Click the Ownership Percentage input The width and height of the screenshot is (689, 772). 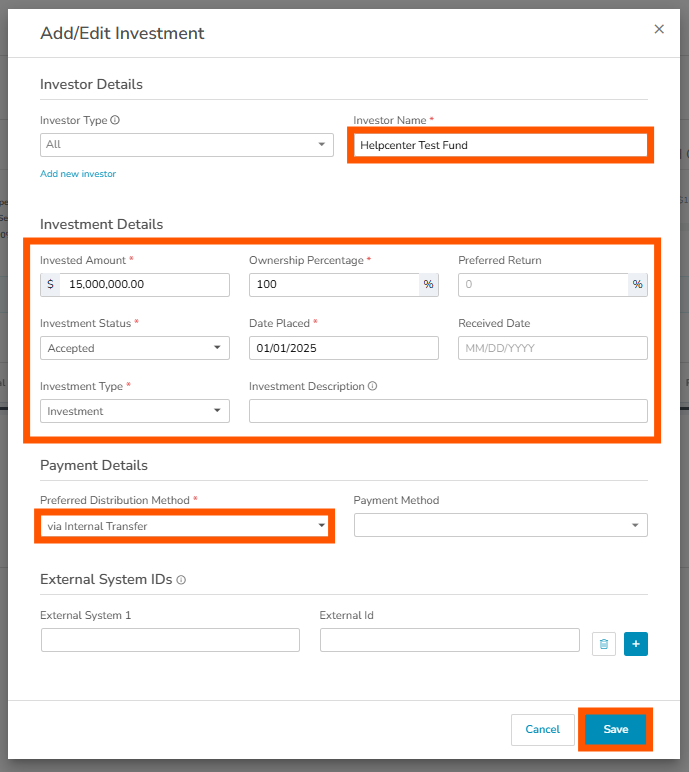pos(333,285)
